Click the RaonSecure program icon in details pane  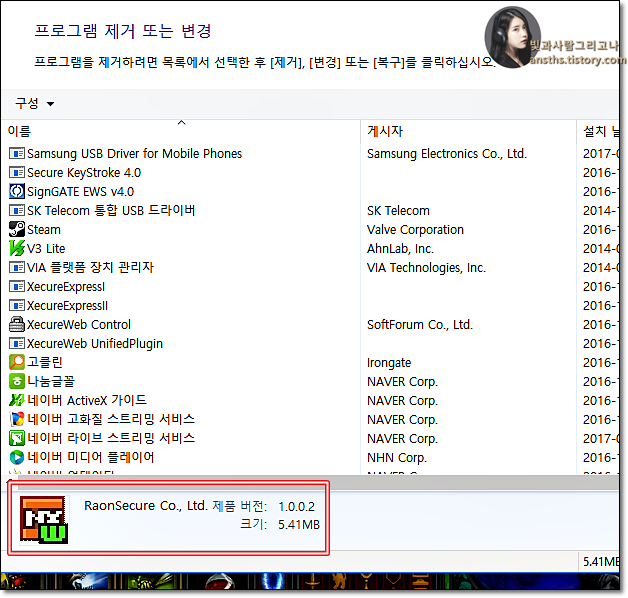click(44, 520)
